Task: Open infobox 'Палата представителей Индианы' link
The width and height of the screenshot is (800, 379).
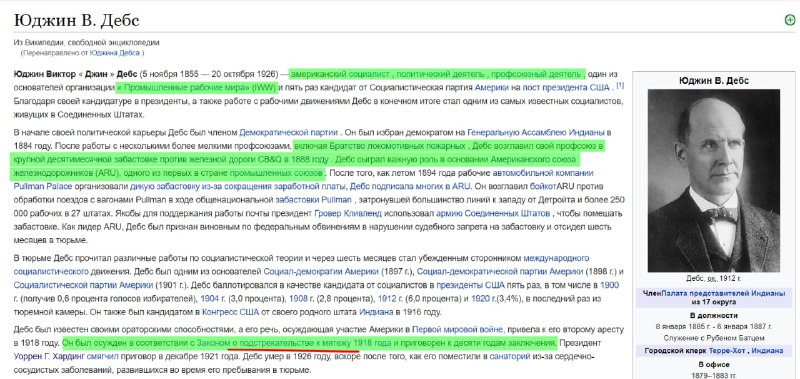Action: 723,294
